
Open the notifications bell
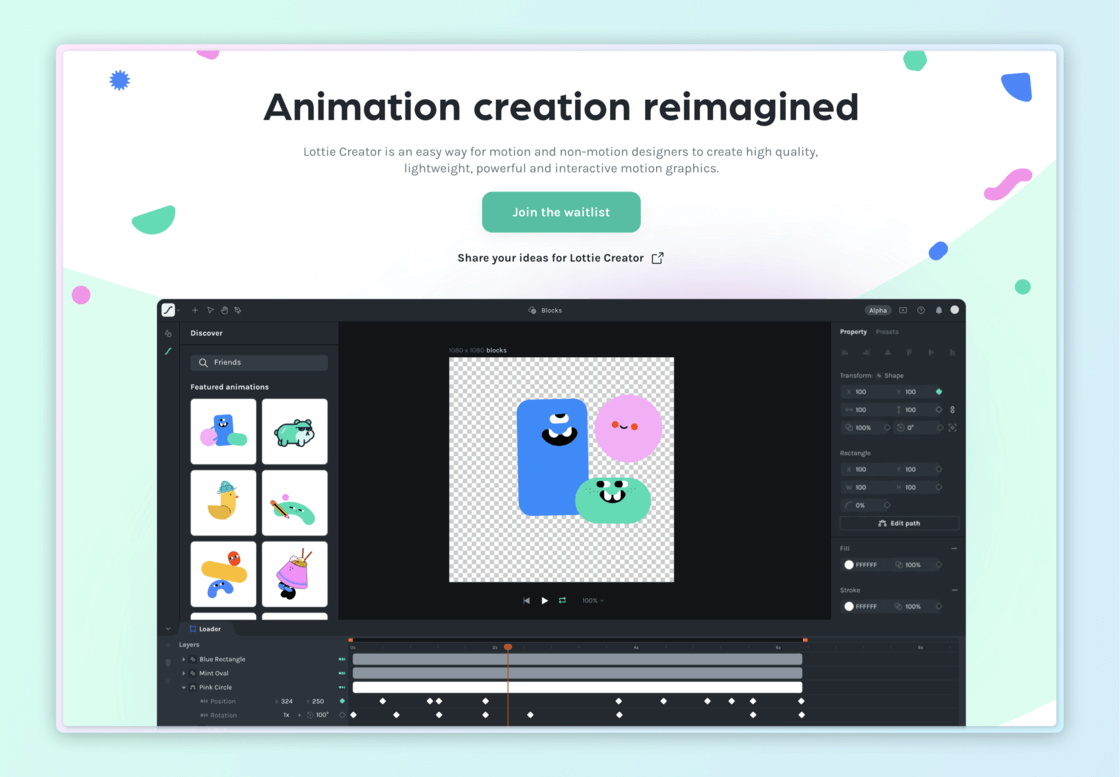pyautogui.click(x=939, y=310)
